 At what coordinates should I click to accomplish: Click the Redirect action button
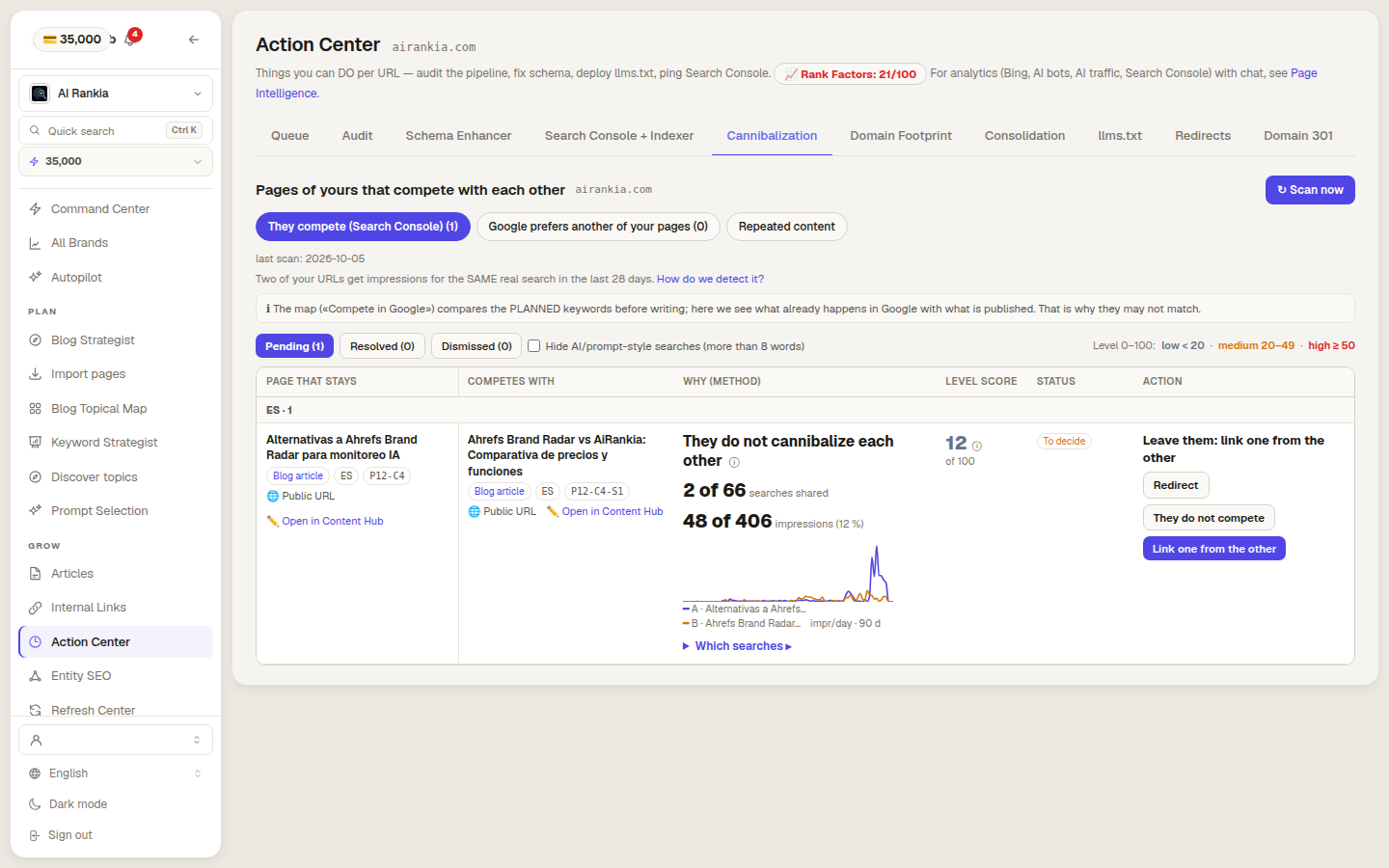coord(1176,485)
